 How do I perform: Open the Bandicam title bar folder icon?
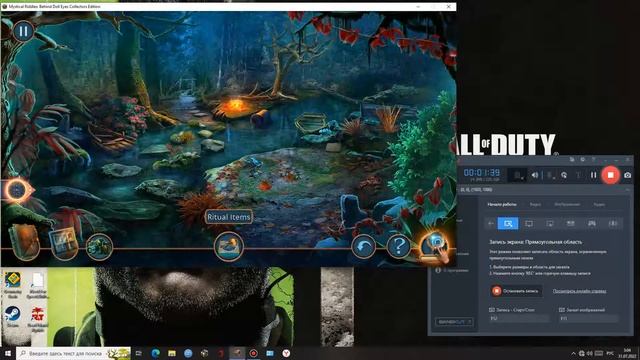(x=572, y=160)
